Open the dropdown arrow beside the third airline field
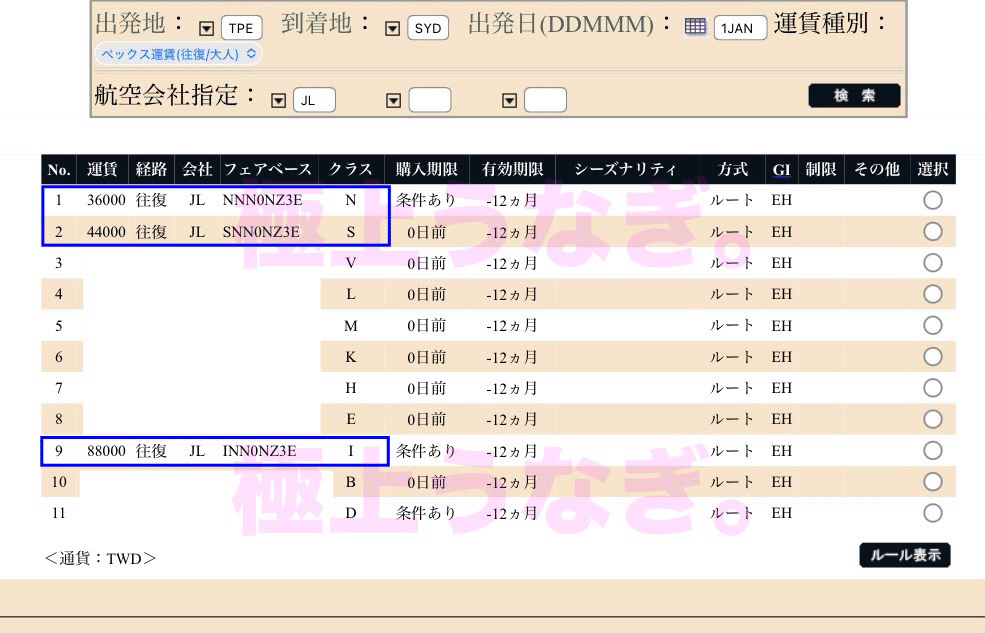Screen dimensions: 985x633 click(509, 100)
